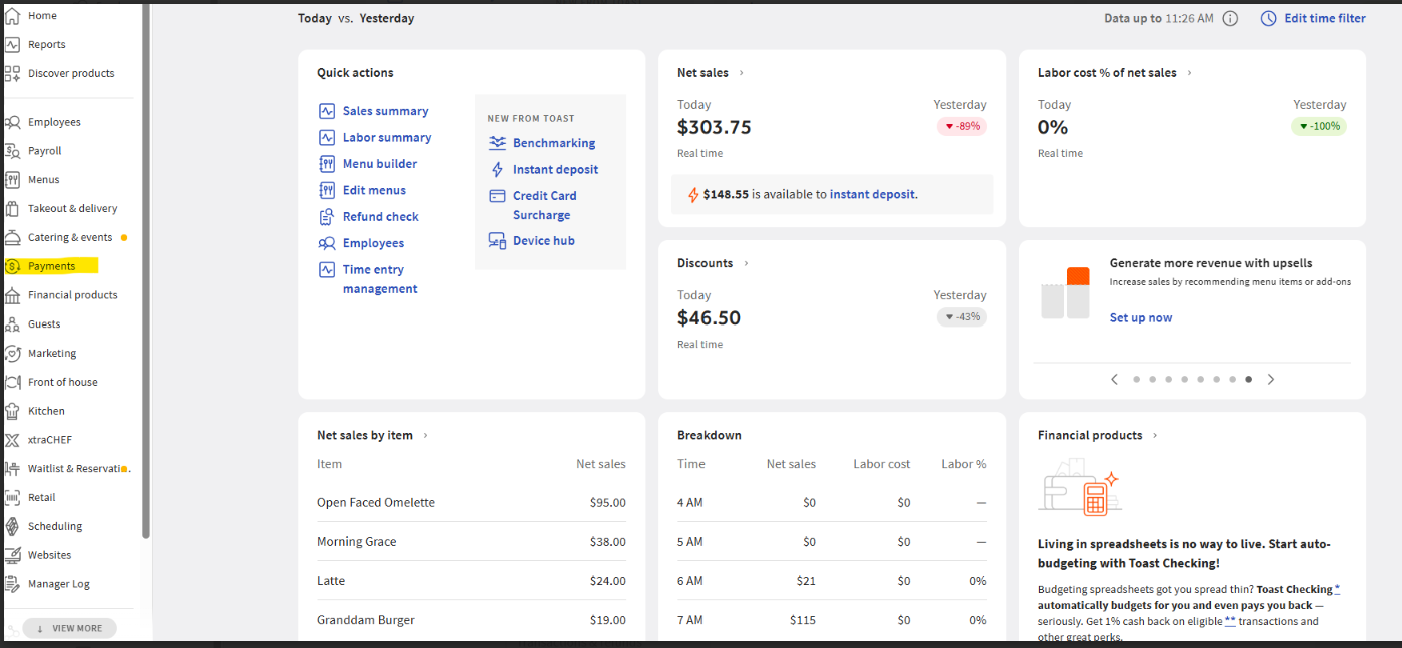1402x648 pixels.
Task: Click the sidebar vertical scrollbar
Action: coord(146,270)
